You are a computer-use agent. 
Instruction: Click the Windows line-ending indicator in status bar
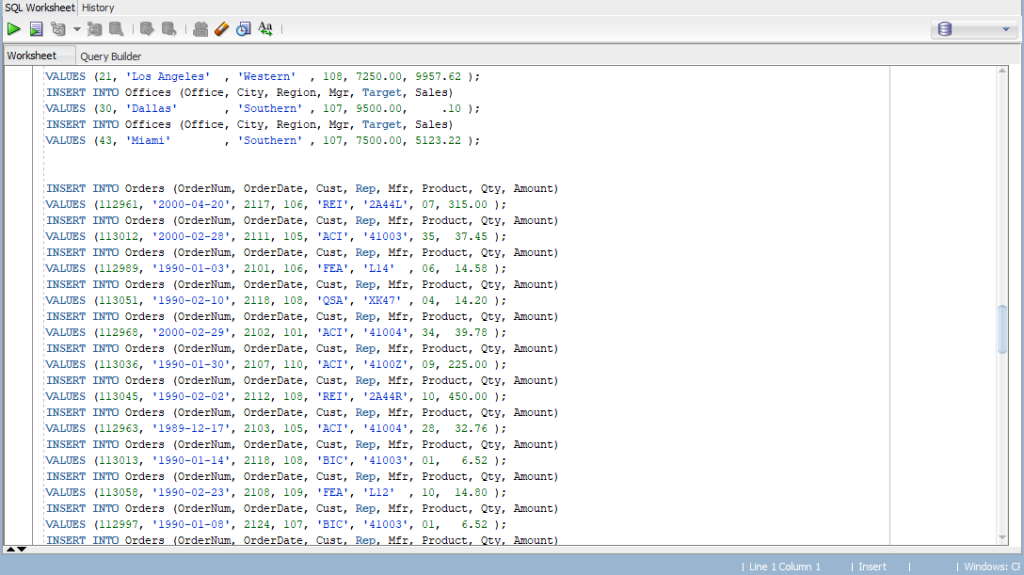click(x=992, y=567)
